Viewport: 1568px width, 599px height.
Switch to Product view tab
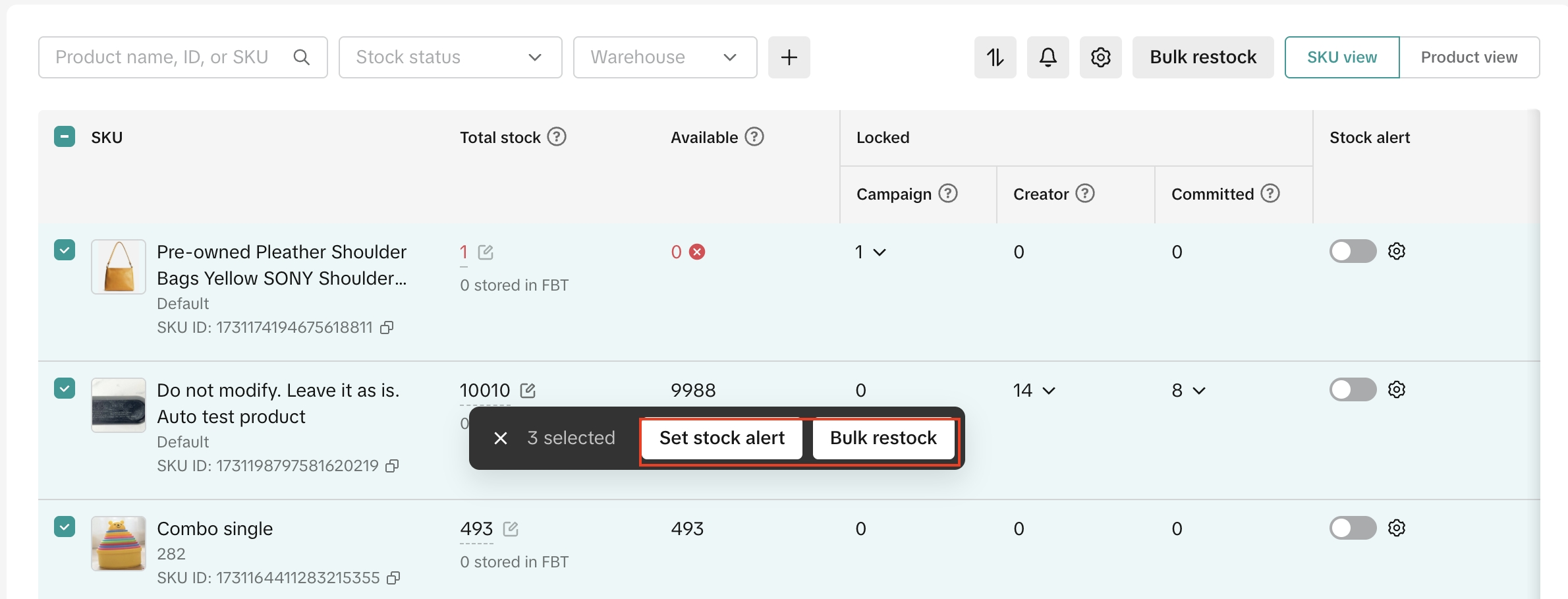pyautogui.click(x=1469, y=57)
